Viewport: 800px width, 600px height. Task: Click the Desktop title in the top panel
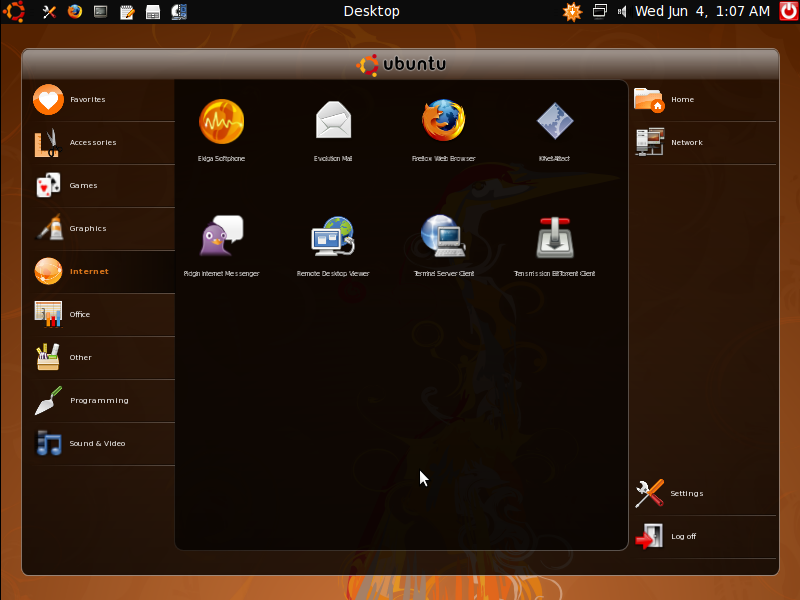(371, 11)
